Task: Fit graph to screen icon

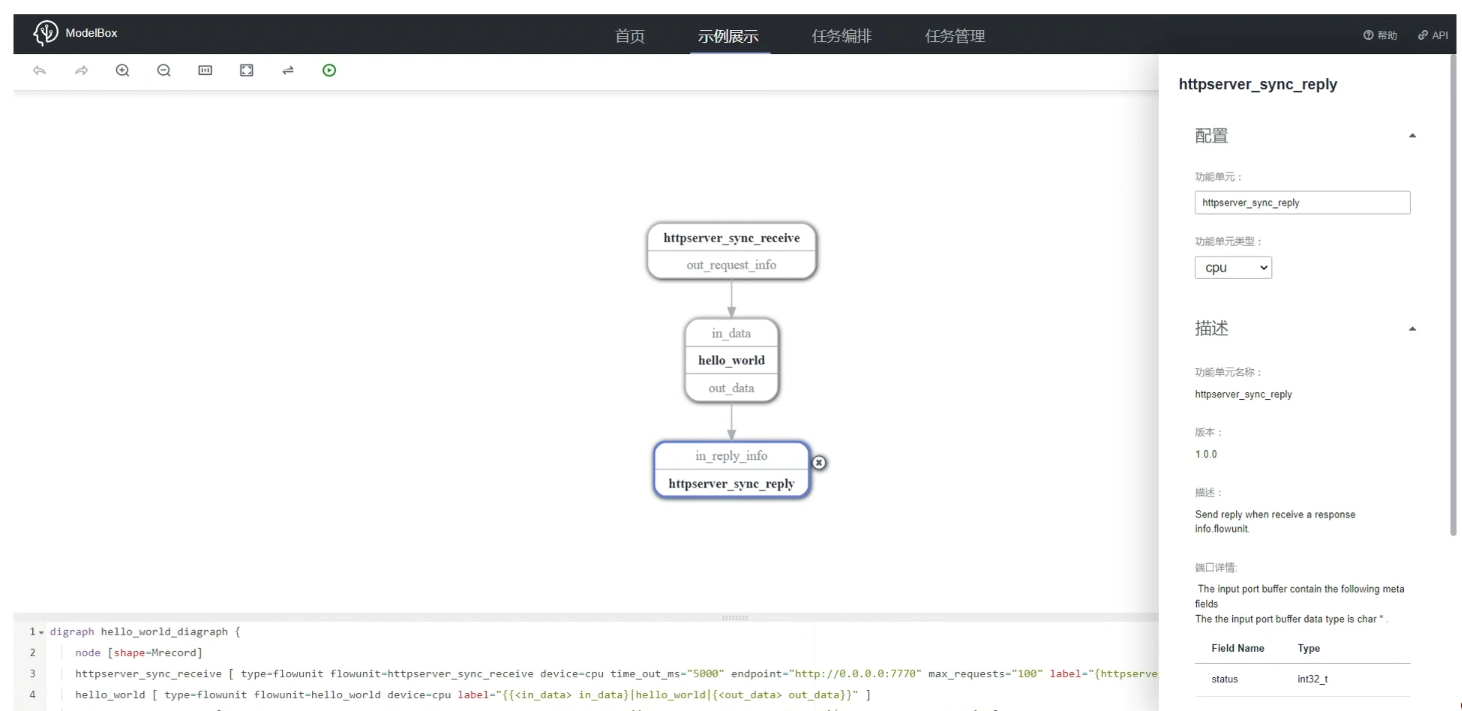Action: [246, 70]
